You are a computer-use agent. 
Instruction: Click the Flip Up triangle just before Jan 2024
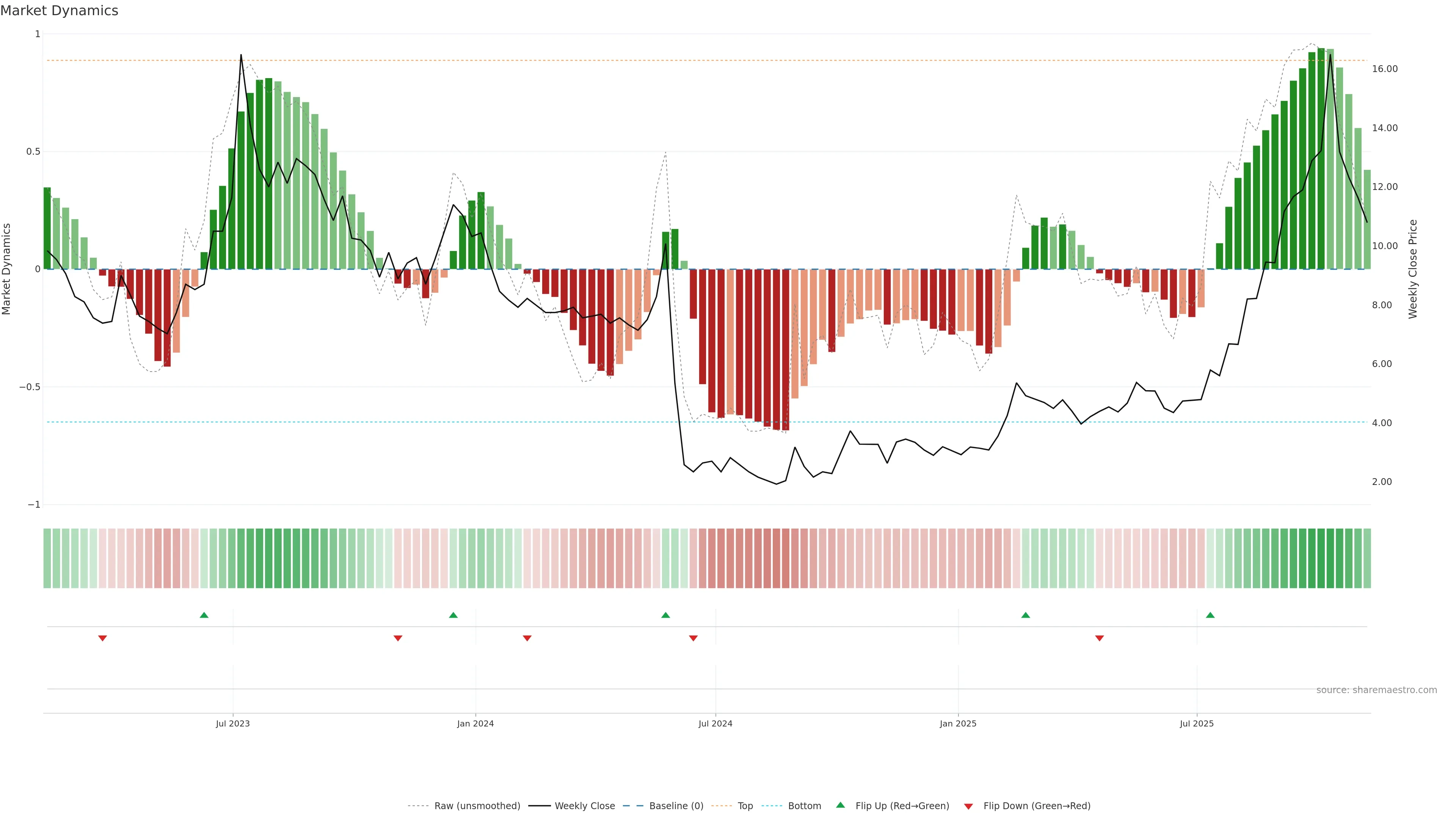pos(453,615)
